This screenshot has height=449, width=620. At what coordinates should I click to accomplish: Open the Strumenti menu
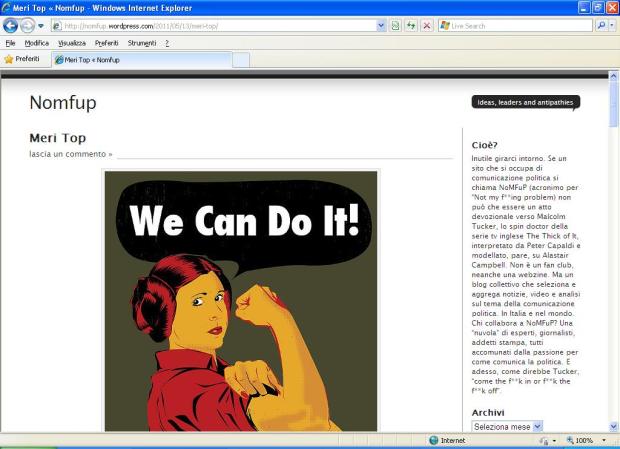[142, 43]
